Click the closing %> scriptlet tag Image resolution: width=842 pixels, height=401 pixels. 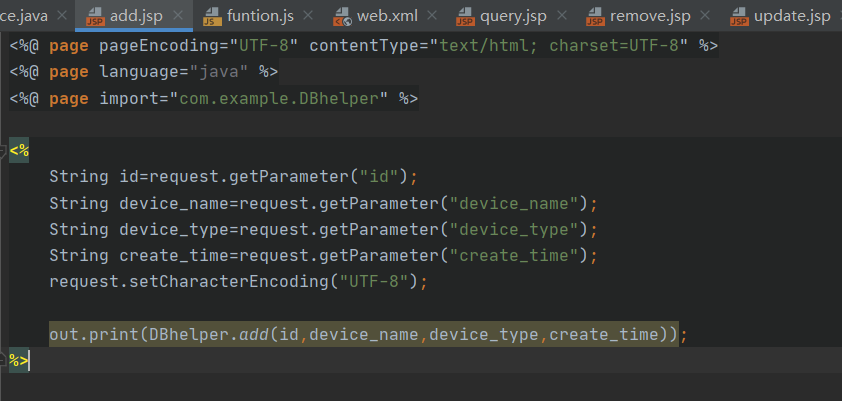pos(19,360)
